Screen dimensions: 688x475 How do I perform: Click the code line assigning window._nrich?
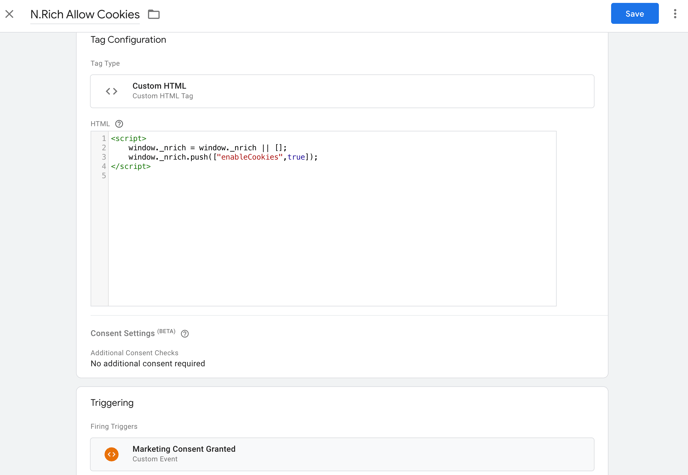pos(208,148)
